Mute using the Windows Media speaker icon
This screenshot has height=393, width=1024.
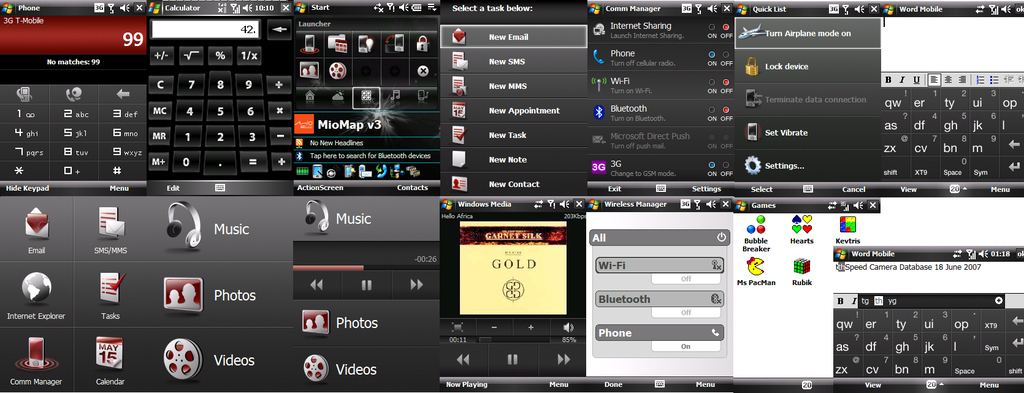568,327
